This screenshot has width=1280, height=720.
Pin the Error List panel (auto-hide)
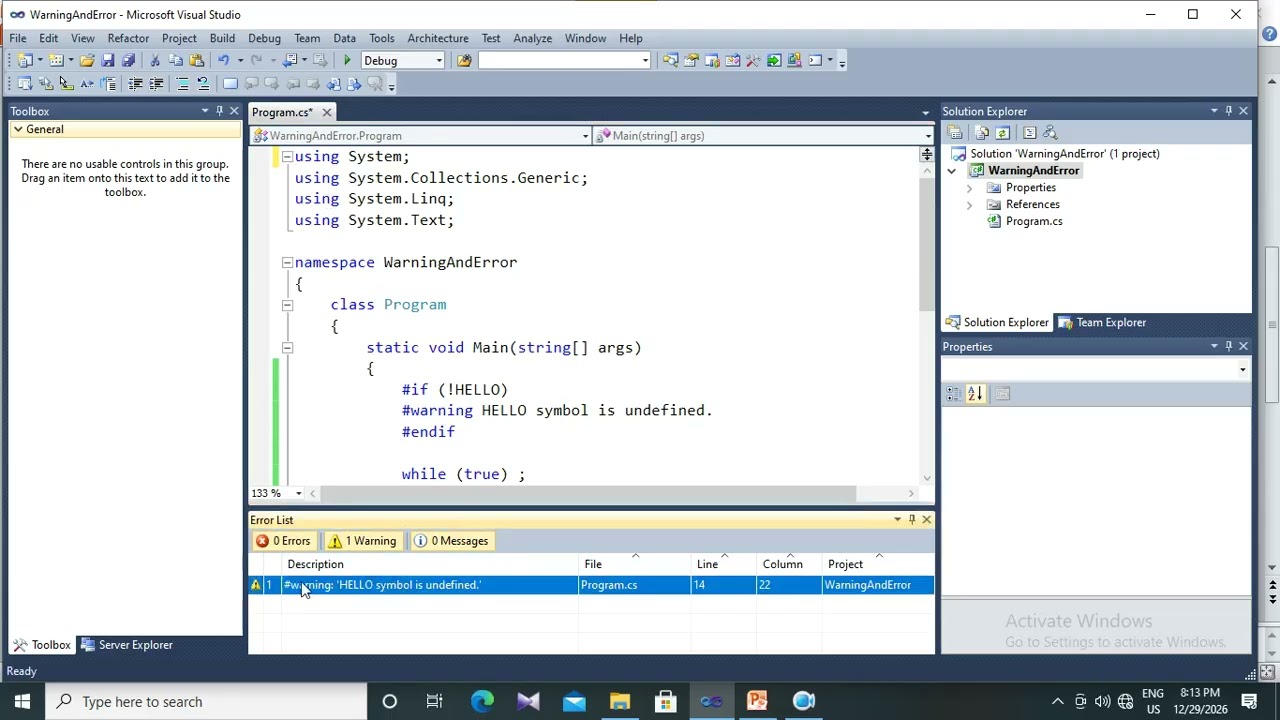(912, 520)
